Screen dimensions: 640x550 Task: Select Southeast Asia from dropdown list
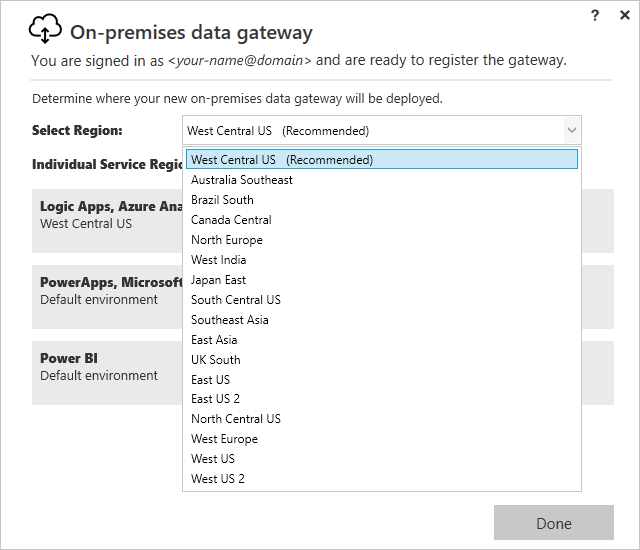tap(230, 320)
